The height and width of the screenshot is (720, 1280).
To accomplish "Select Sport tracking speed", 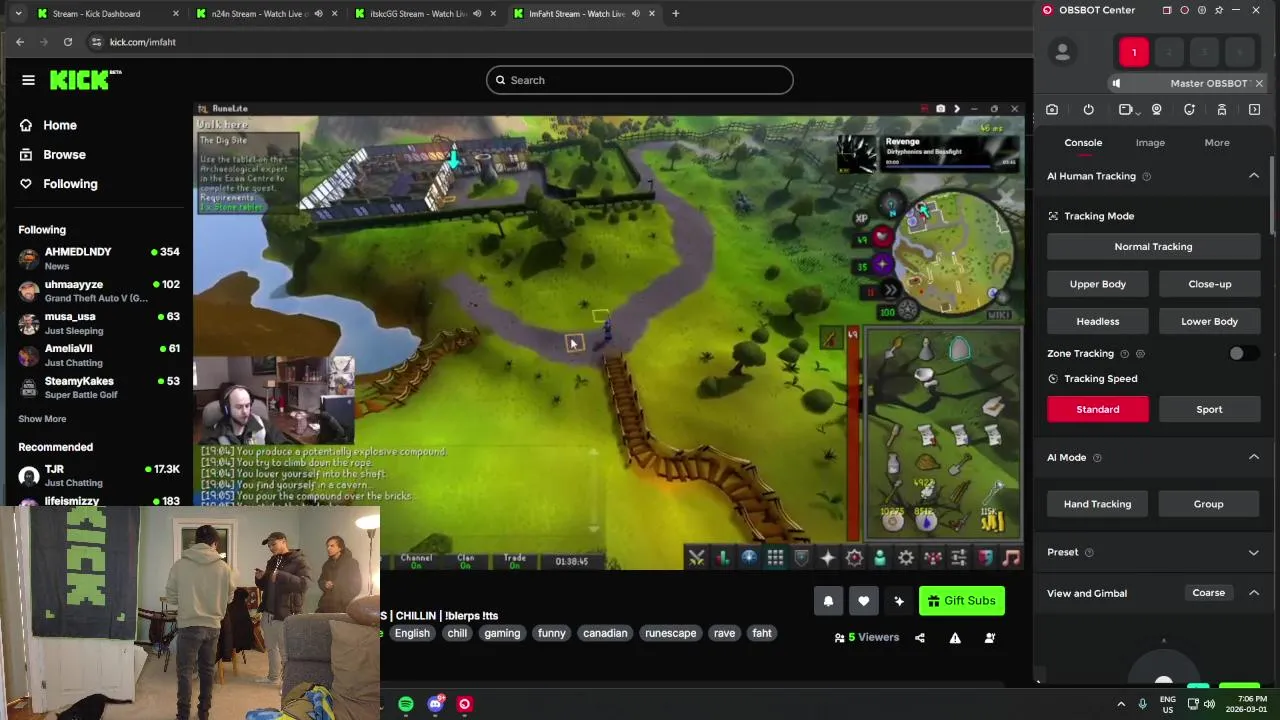I will pyautogui.click(x=1209, y=409).
